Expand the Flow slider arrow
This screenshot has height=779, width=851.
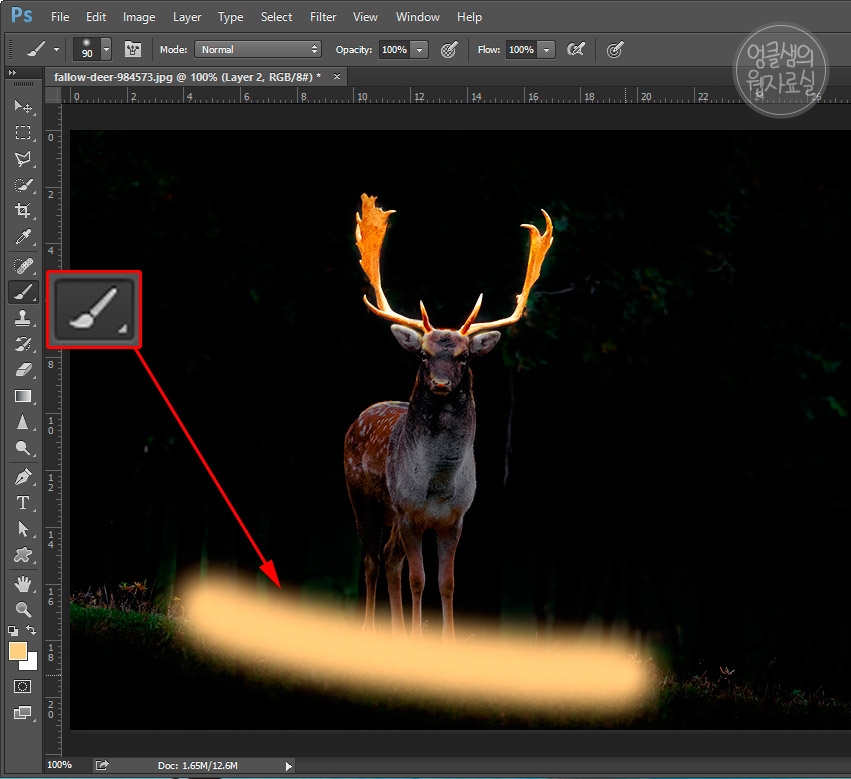tap(547, 49)
